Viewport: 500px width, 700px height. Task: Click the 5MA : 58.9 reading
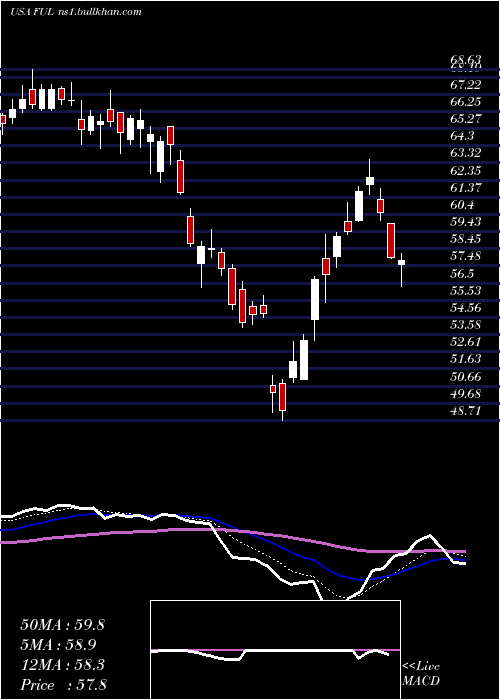click(58, 644)
